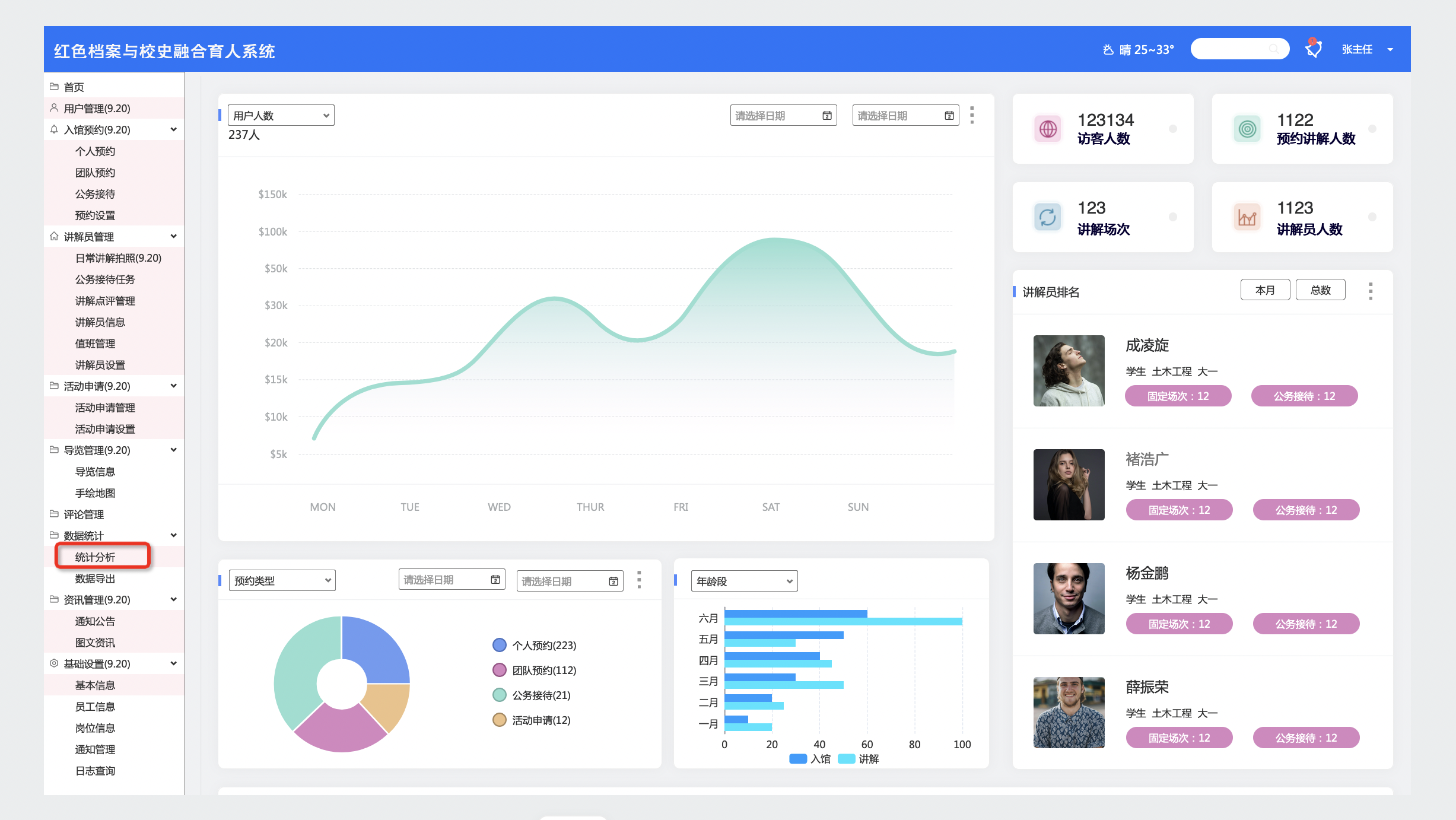Click the search magnifier icon in header
Image resolution: width=1456 pixels, height=820 pixels.
click(x=1273, y=49)
